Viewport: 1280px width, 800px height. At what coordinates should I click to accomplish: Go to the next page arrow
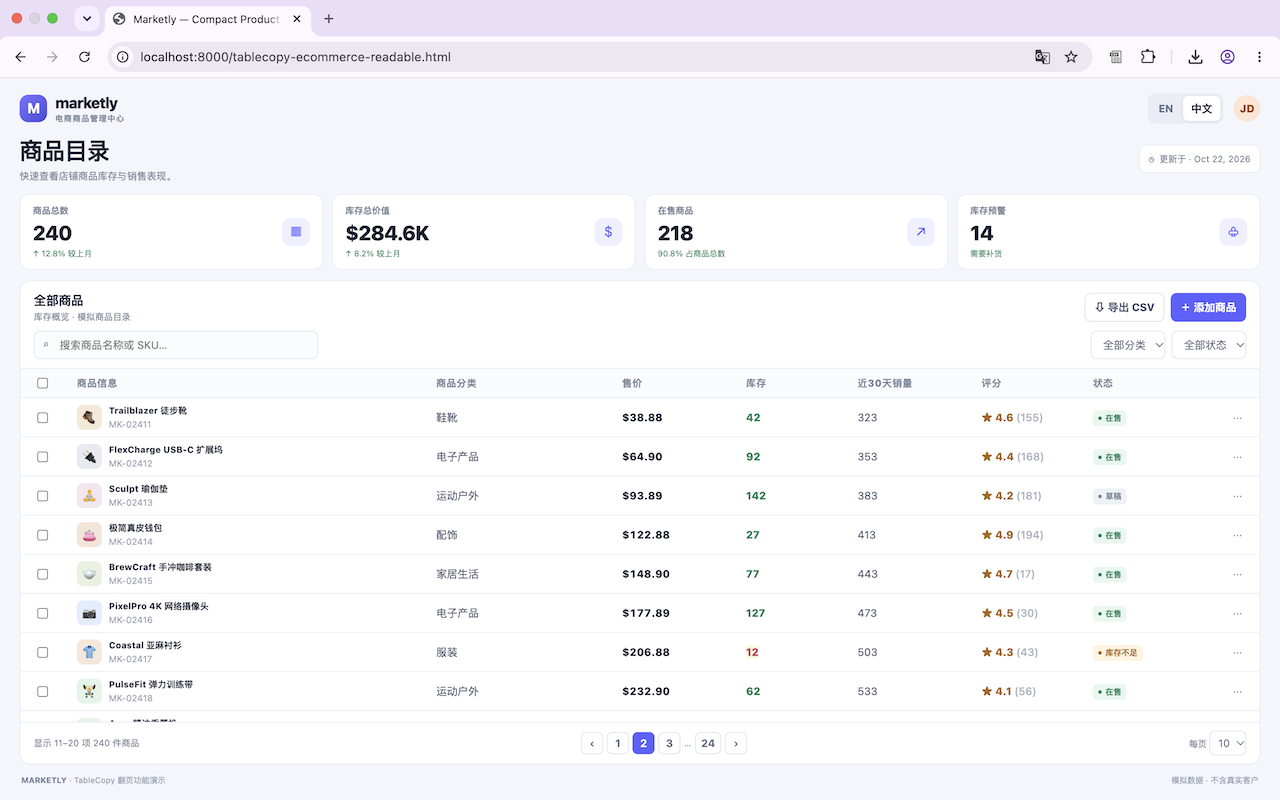[x=736, y=743]
